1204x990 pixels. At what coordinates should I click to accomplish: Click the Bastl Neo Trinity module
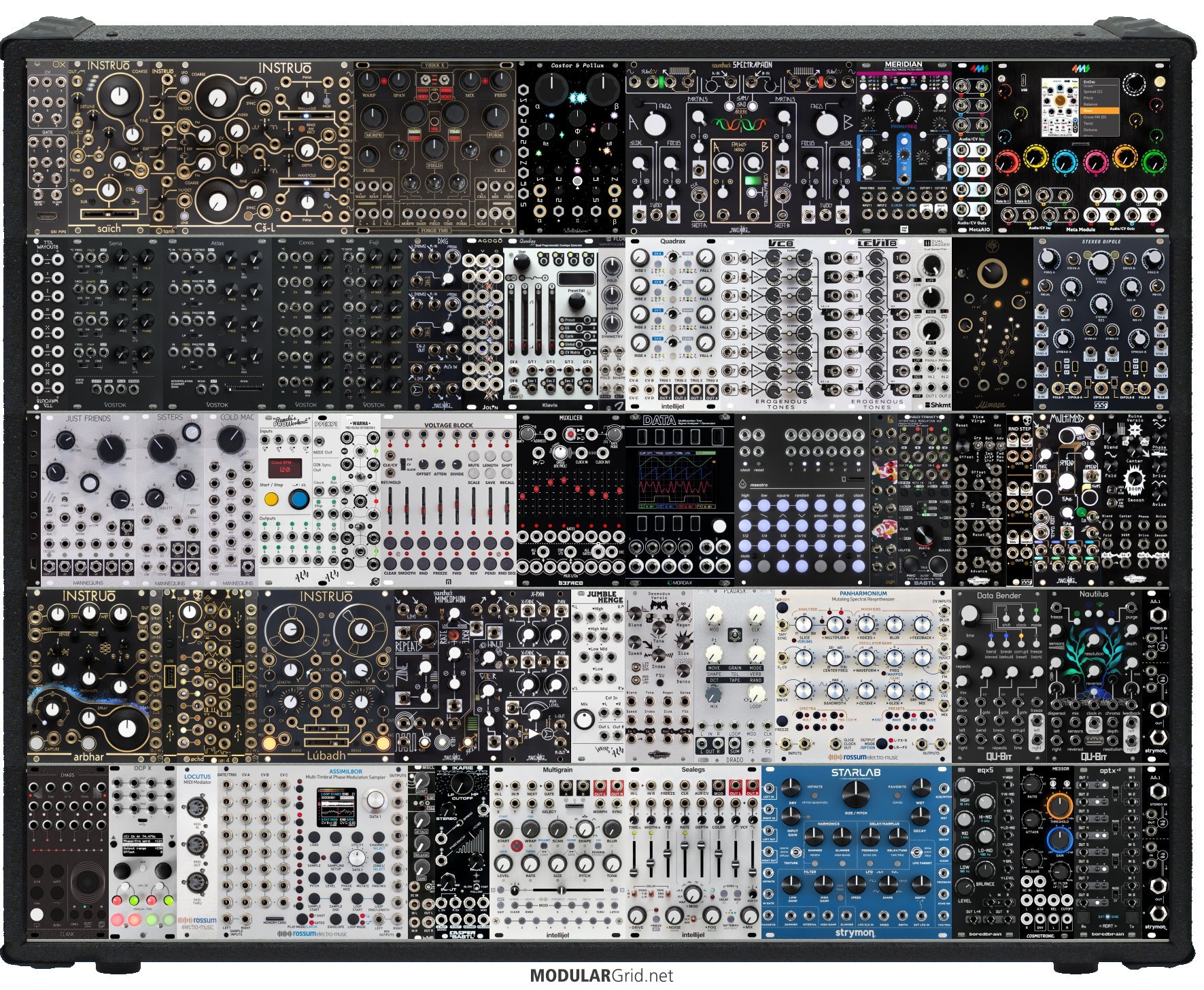(925, 500)
